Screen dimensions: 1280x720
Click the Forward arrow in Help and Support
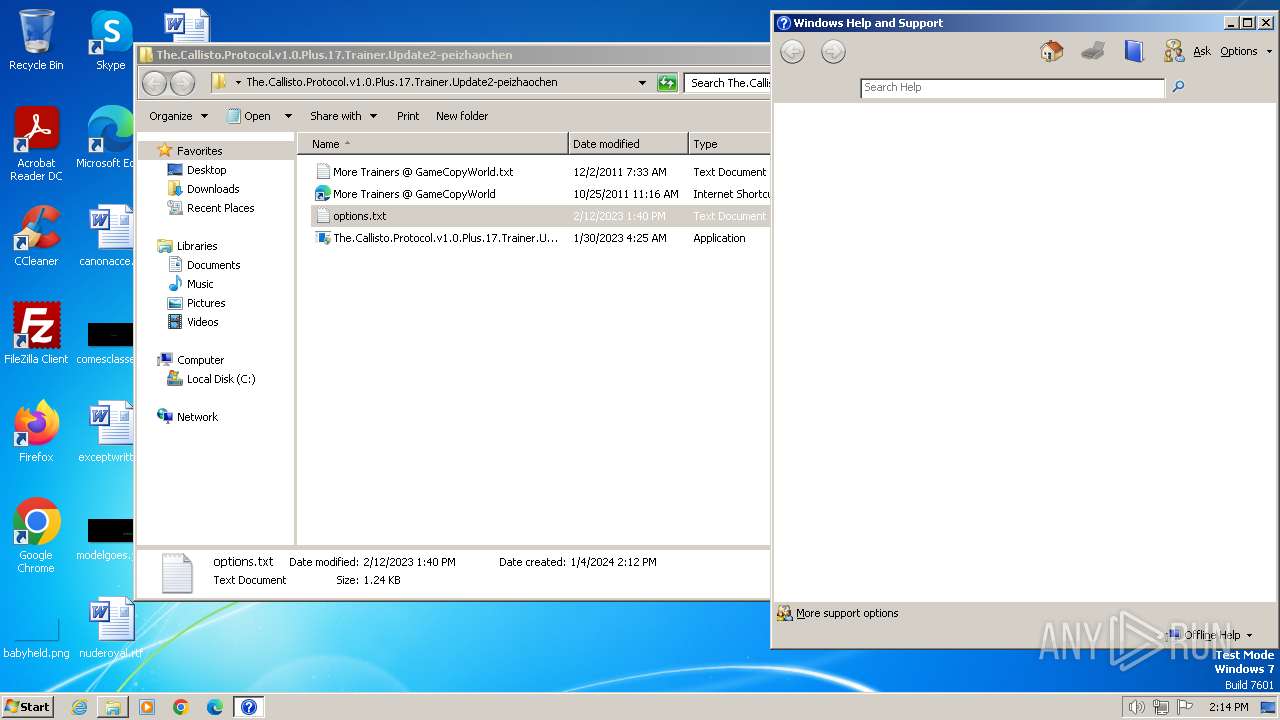pyautogui.click(x=833, y=52)
